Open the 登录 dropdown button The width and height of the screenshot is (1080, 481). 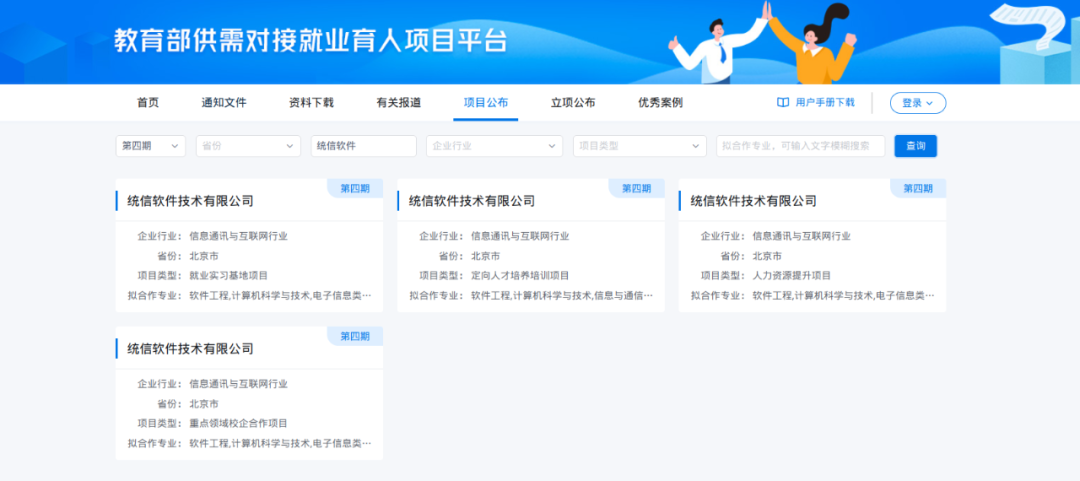tap(917, 103)
